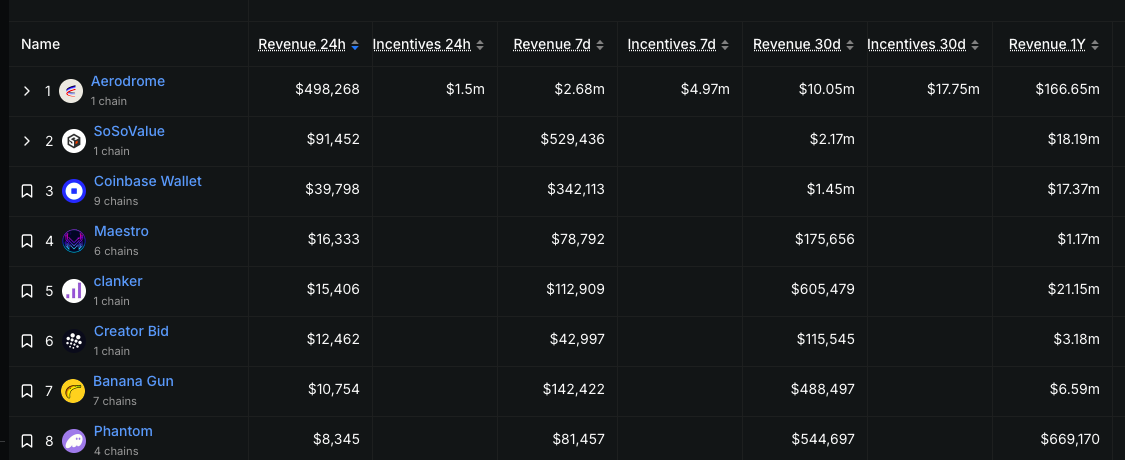Click "6 chains" under Maestro
Viewport: 1125px width, 460px height.
point(116,251)
